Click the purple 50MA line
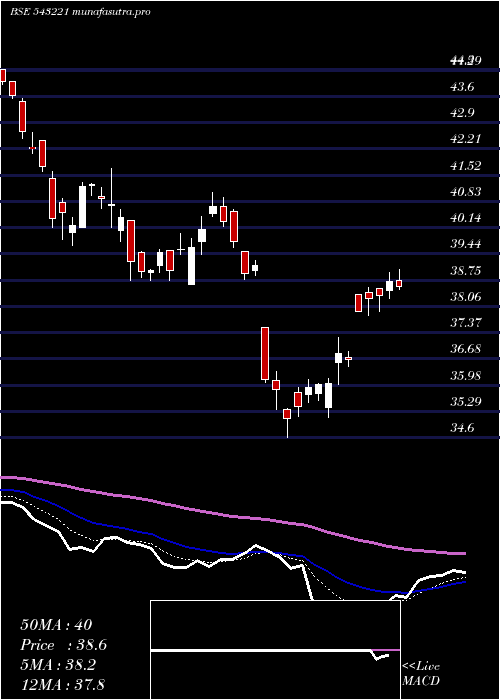The width and height of the screenshot is (500, 700). click(232, 516)
